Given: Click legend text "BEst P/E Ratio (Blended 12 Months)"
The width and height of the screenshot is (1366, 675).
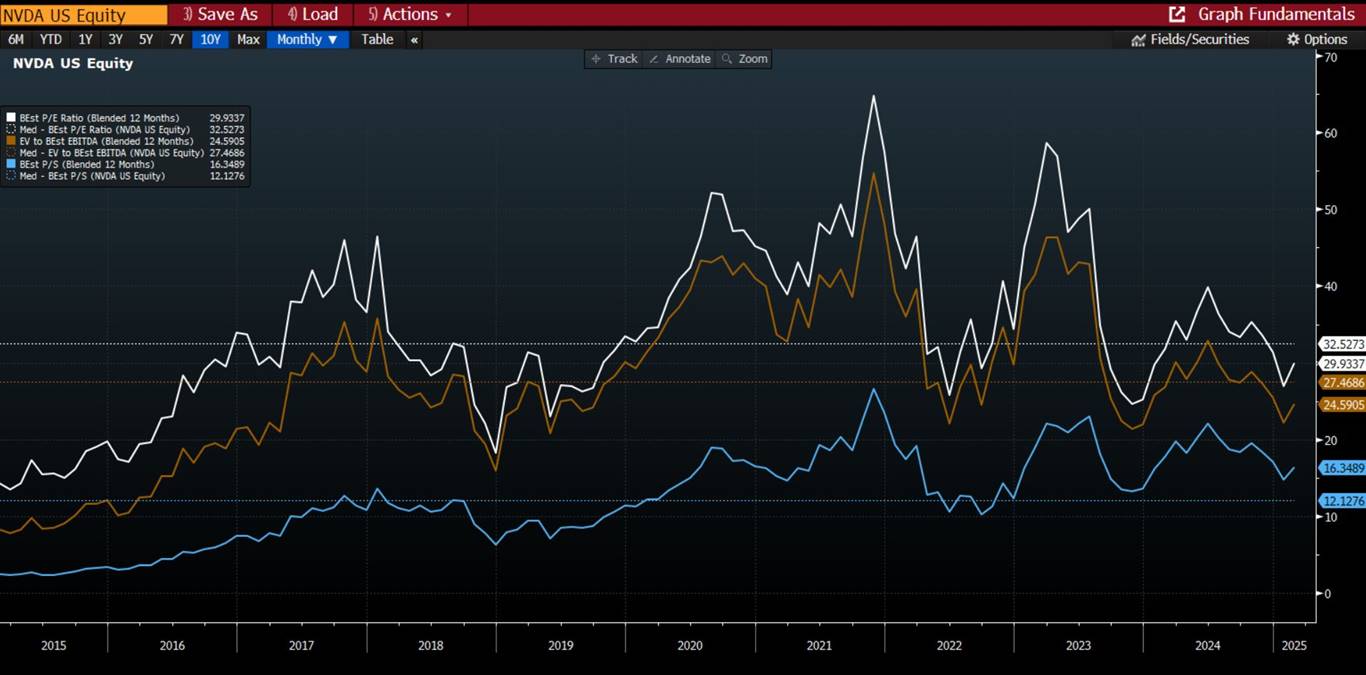Looking at the screenshot, I should 99,118.
